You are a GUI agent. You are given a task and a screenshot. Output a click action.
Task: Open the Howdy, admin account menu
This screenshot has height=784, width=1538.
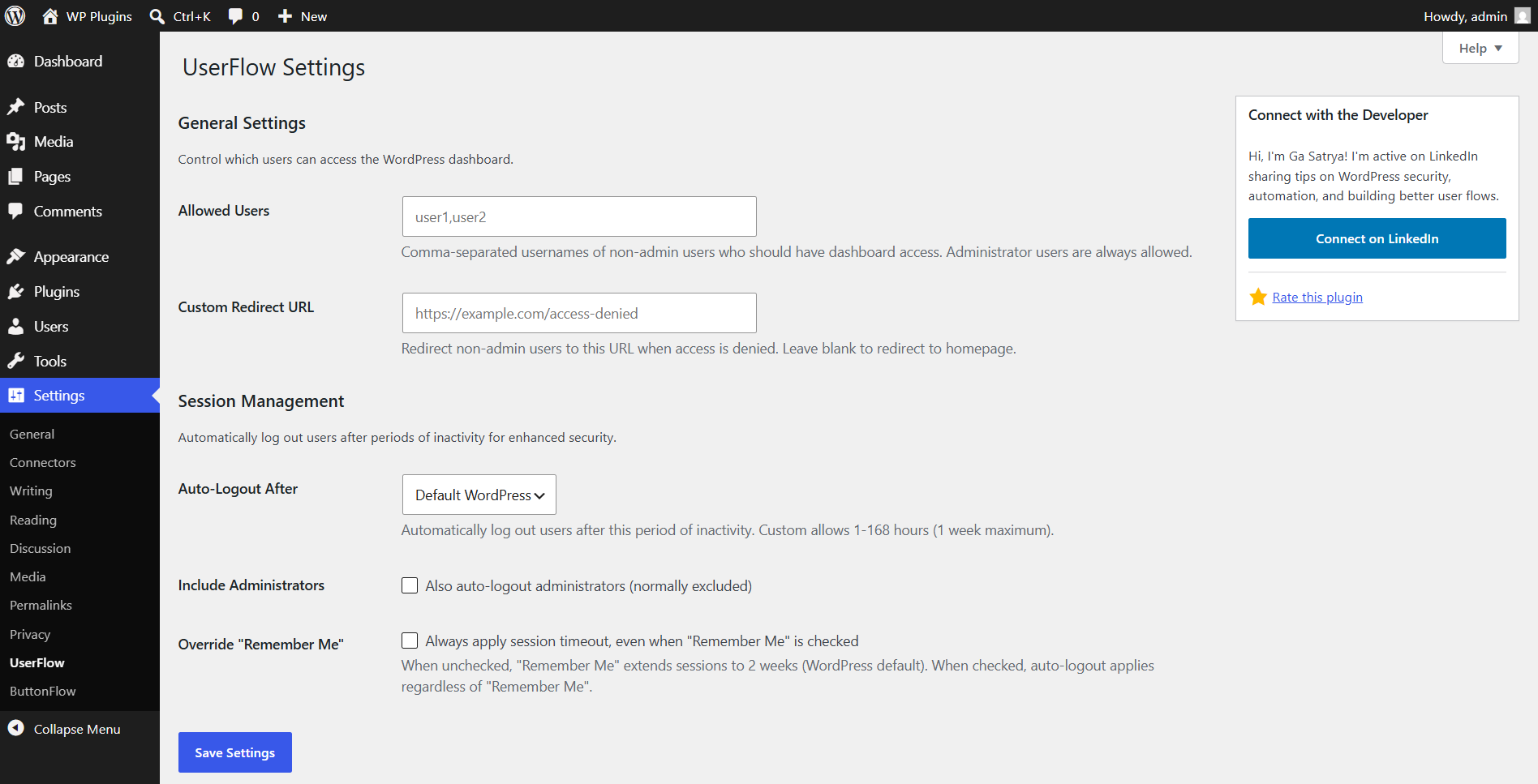click(x=1476, y=16)
